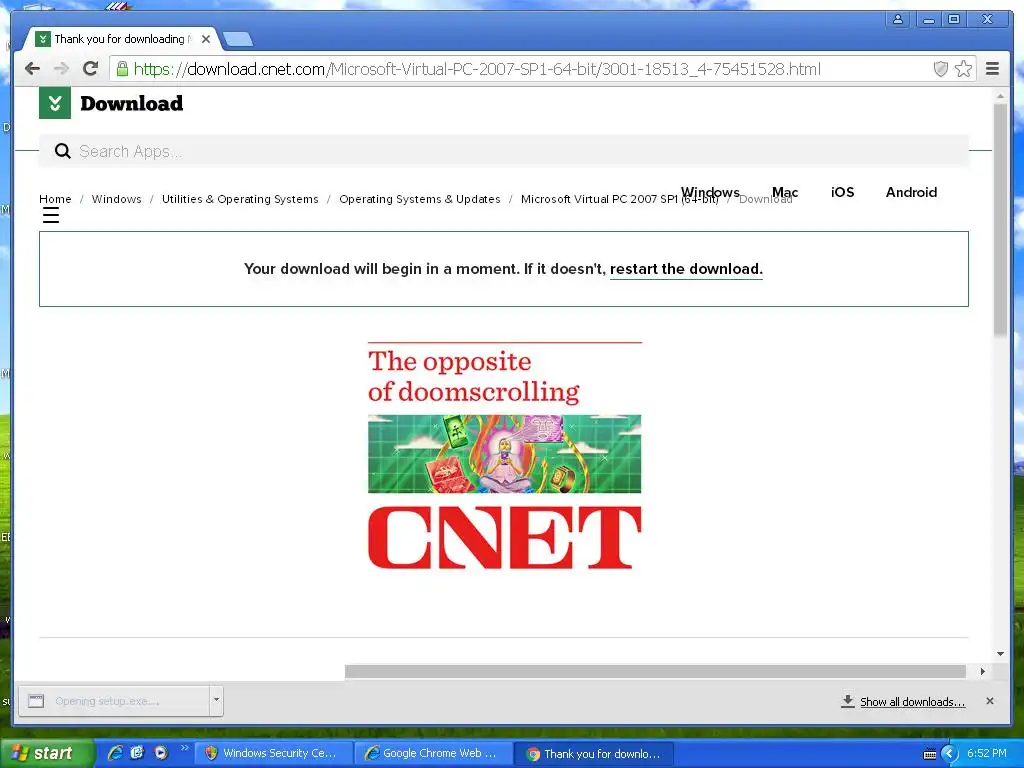Click the download arrow icon beside Show all downloads

[848, 701]
